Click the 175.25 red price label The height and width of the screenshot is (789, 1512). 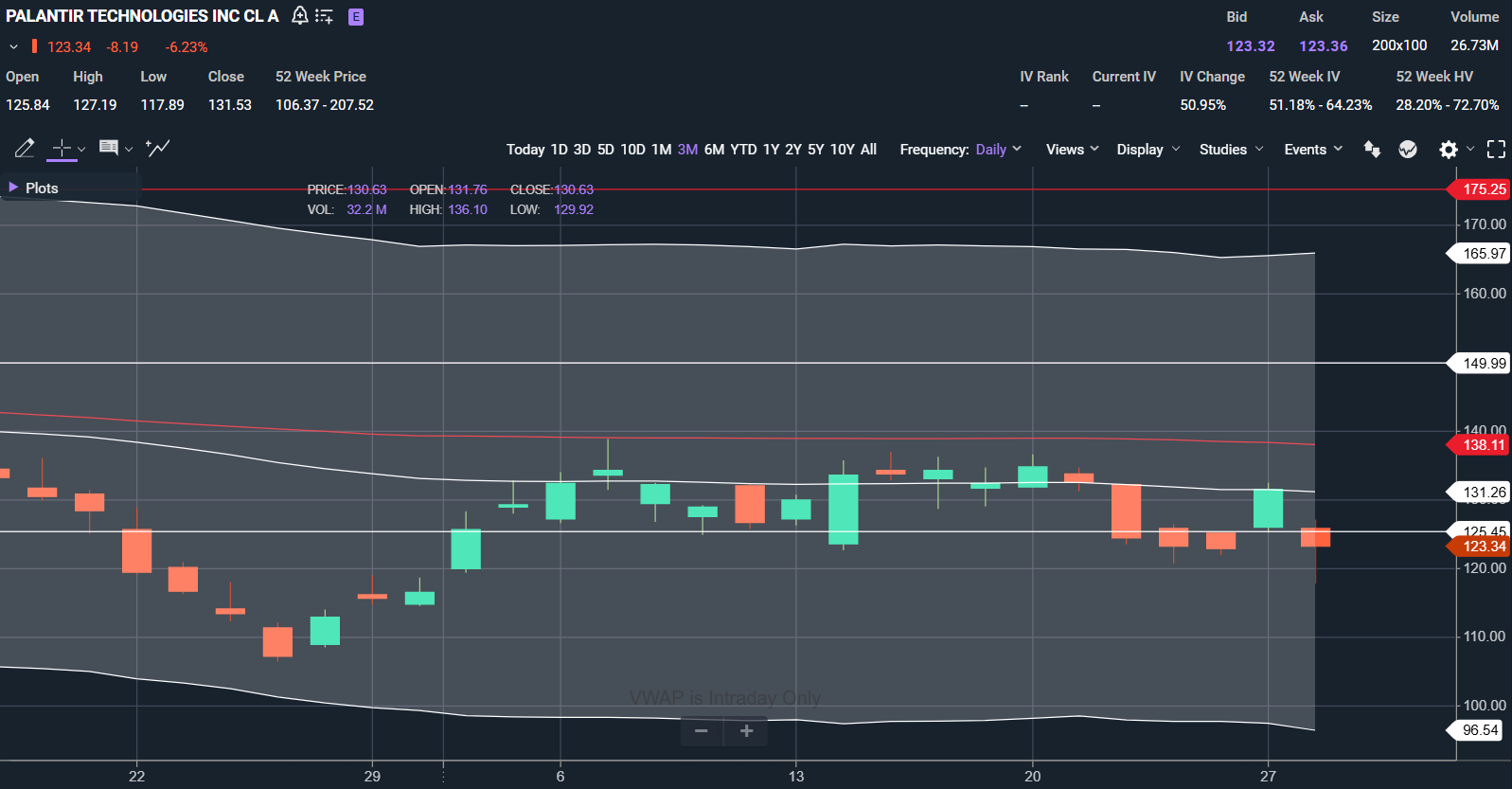click(x=1480, y=189)
